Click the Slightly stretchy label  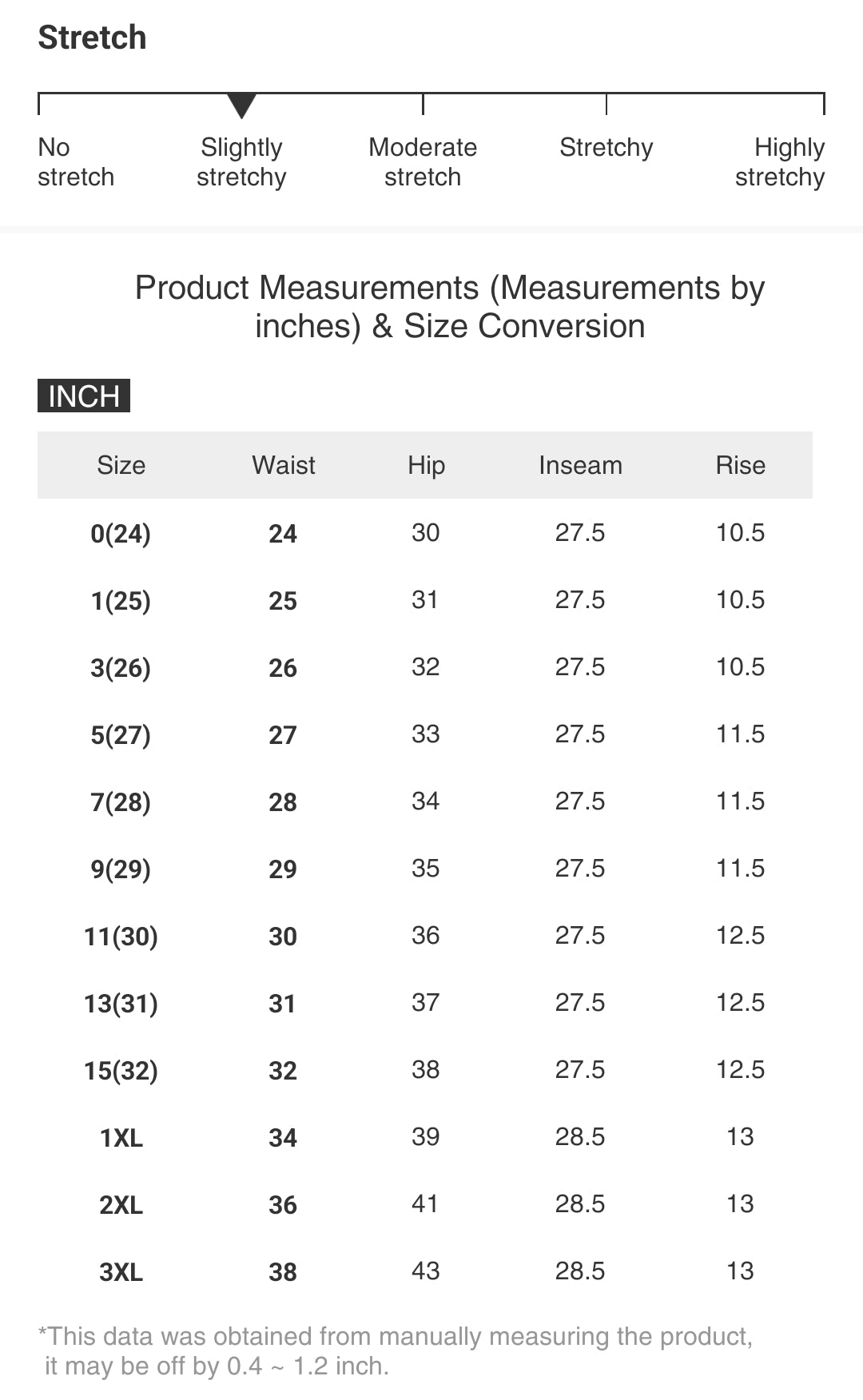(x=241, y=161)
